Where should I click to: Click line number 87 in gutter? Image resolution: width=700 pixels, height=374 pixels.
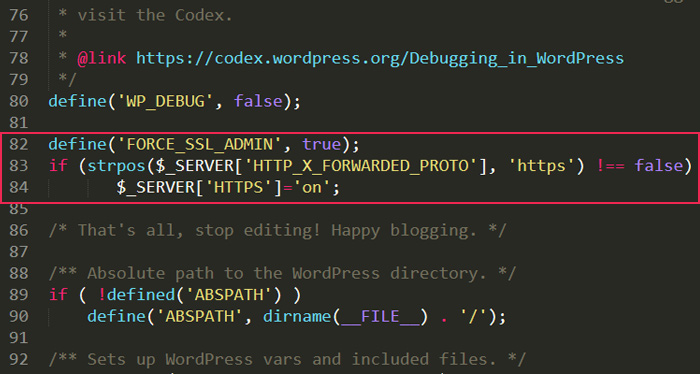(x=19, y=252)
